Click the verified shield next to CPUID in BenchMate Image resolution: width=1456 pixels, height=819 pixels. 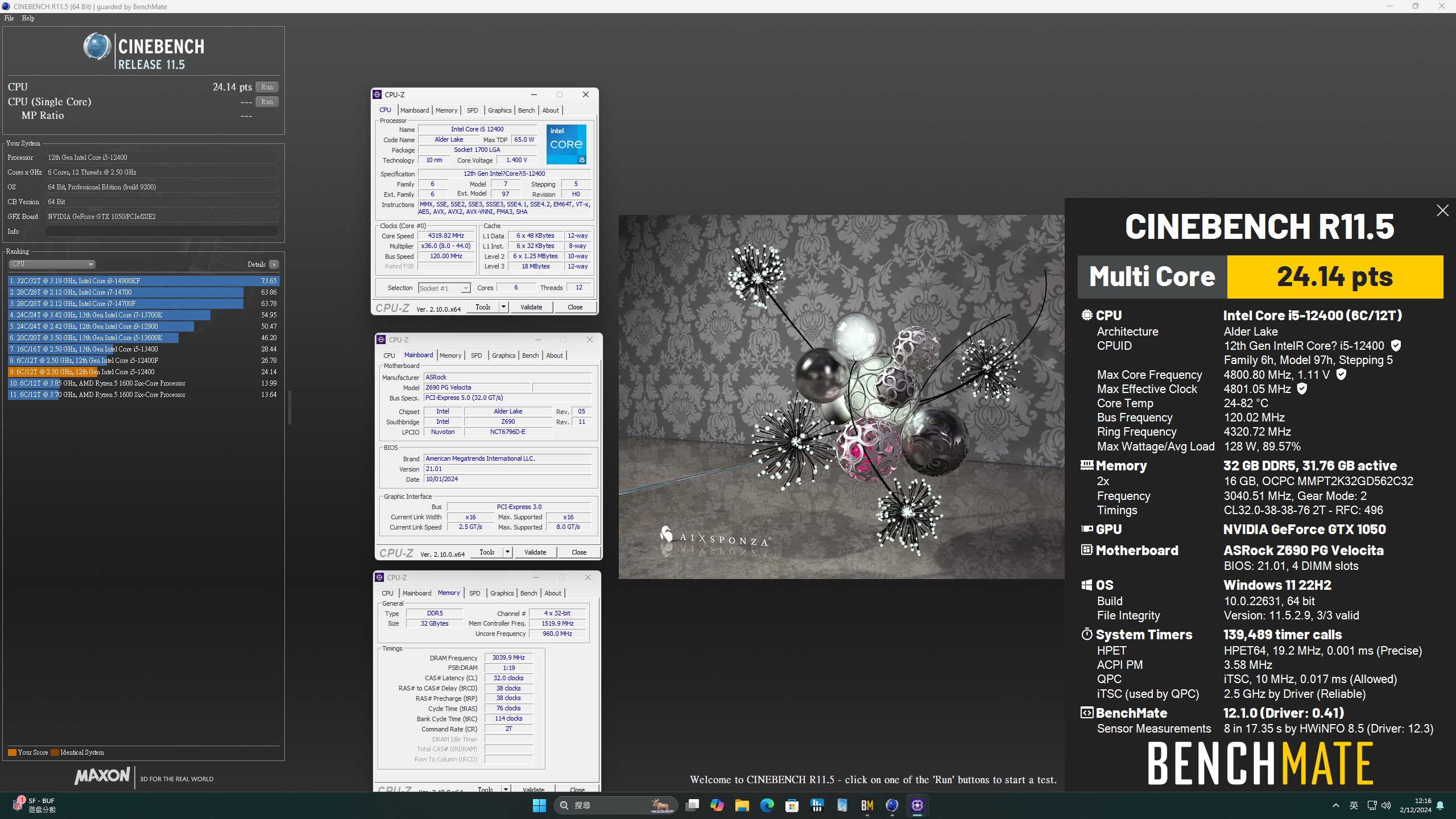point(1396,346)
